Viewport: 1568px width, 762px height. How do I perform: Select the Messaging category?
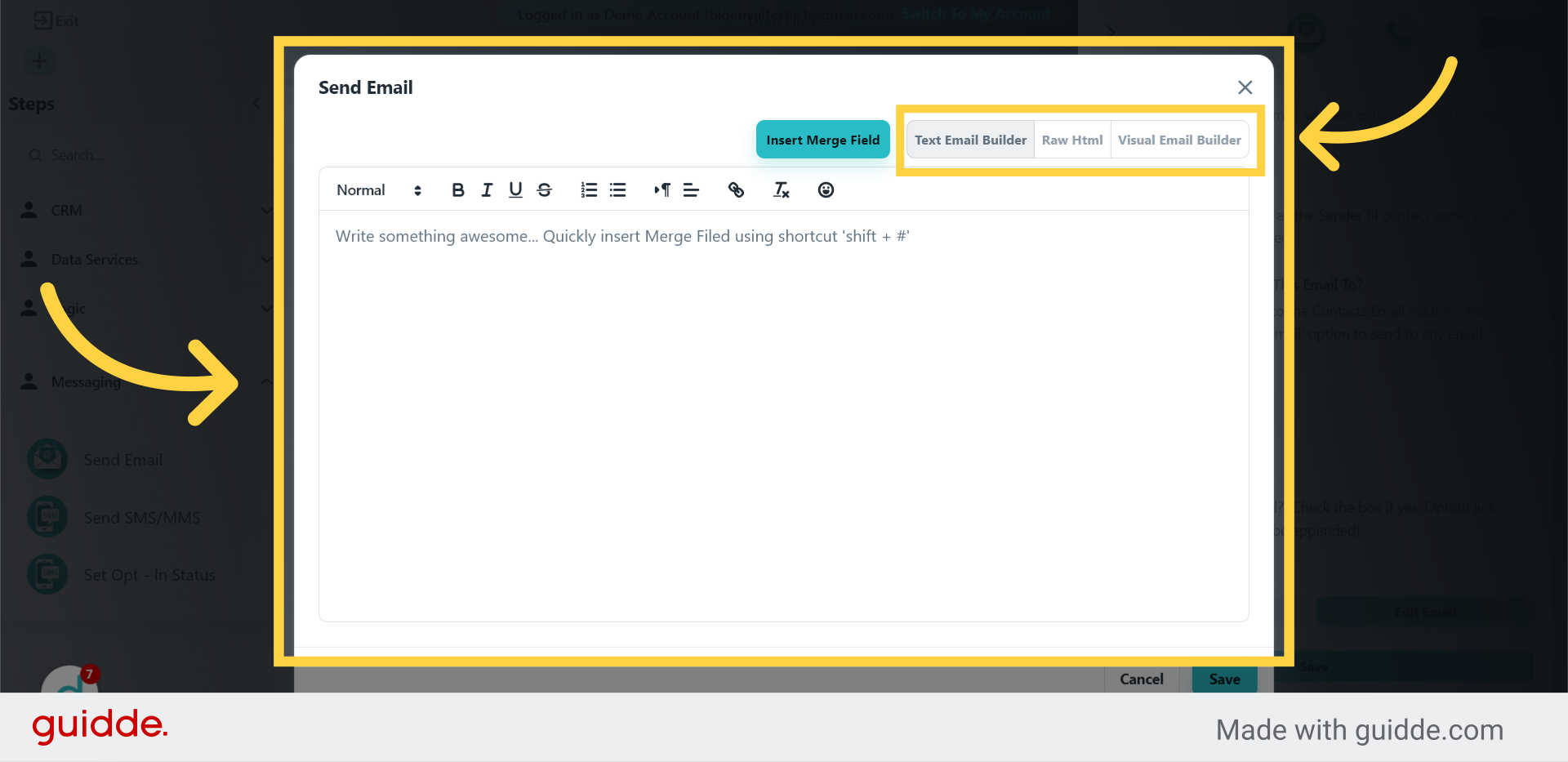[86, 381]
